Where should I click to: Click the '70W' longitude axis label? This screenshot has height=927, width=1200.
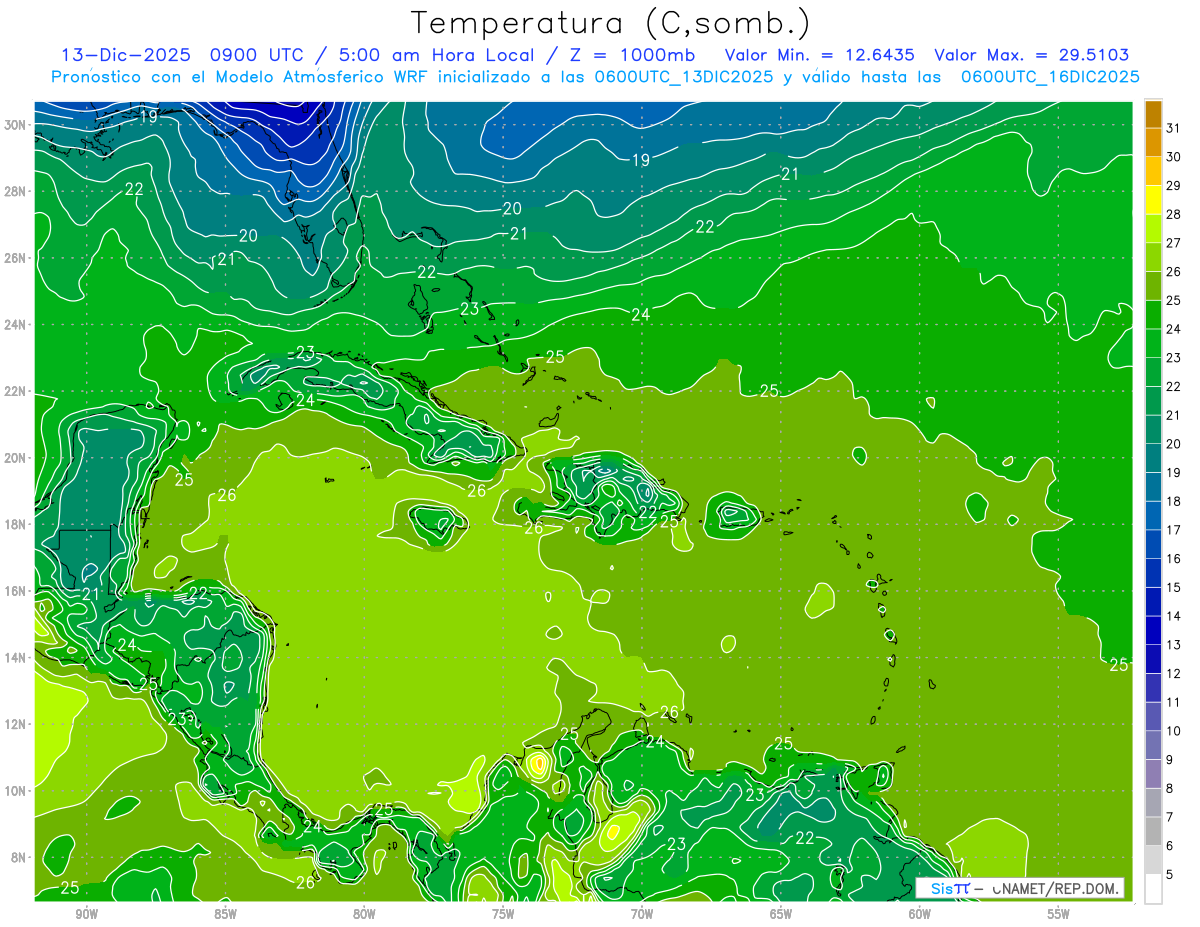point(642,914)
